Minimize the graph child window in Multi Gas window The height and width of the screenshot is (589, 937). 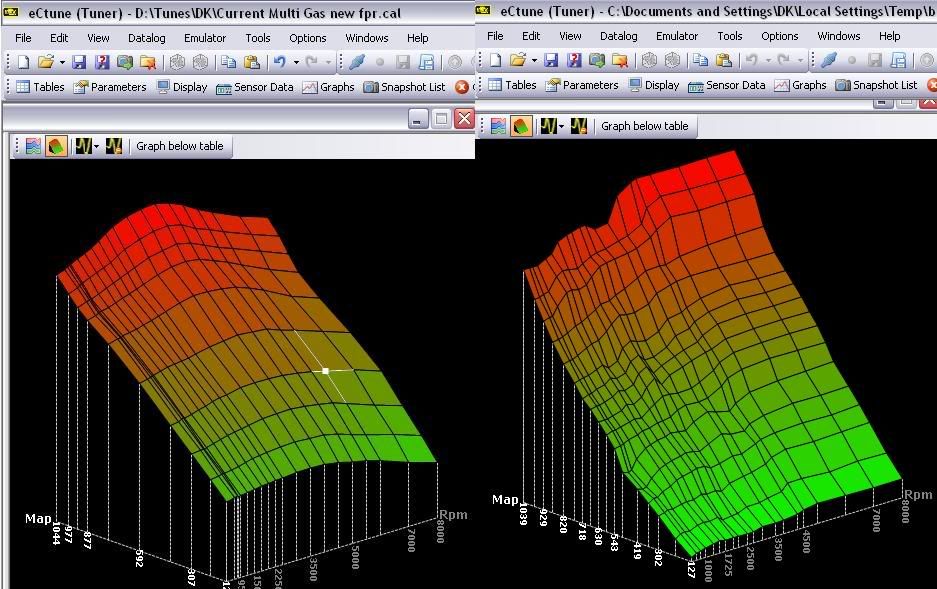pos(418,119)
